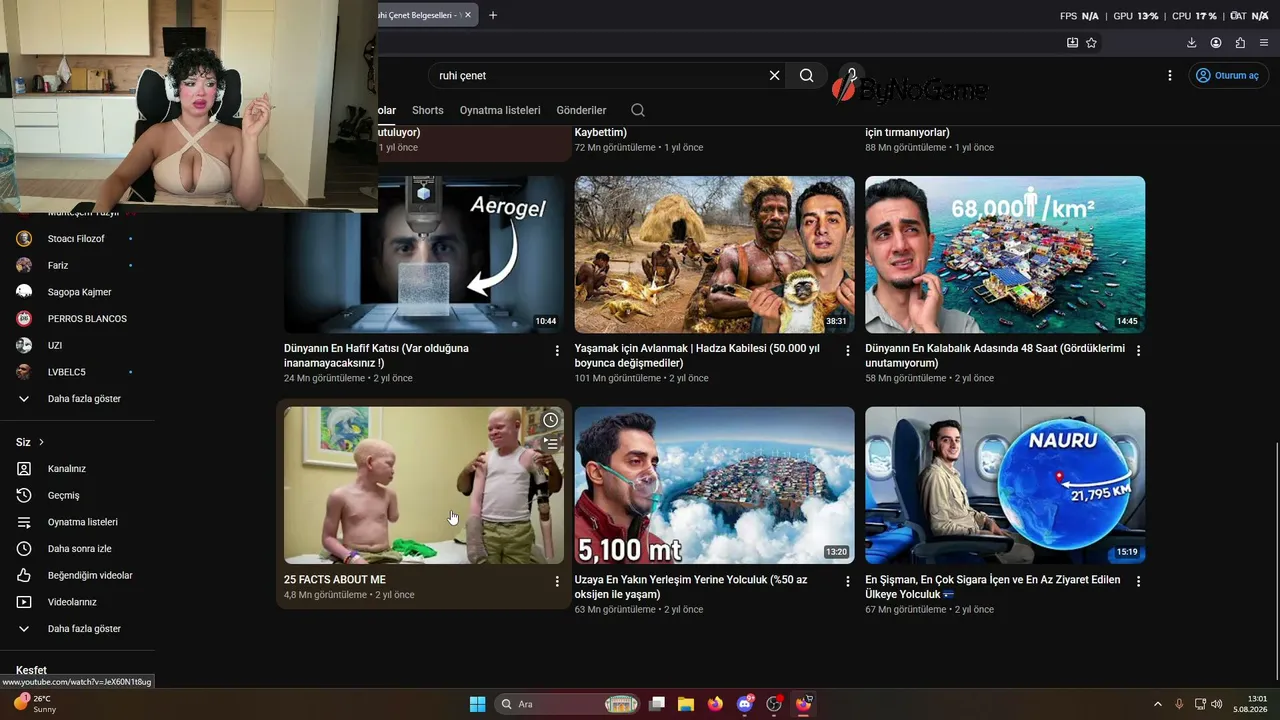Open the Windows Start menu
1280x720 pixels.
click(477, 704)
